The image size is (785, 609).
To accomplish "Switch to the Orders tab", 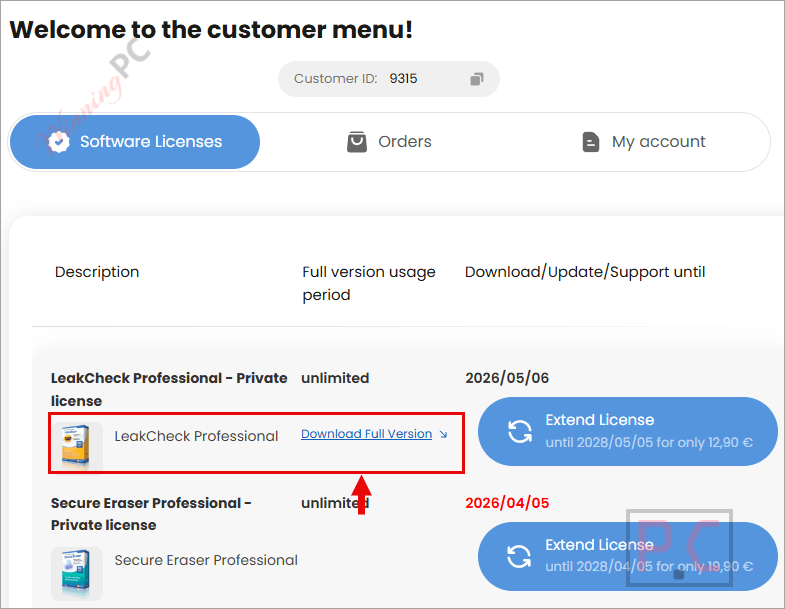I will pyautogui.click(x=389, y=142).
